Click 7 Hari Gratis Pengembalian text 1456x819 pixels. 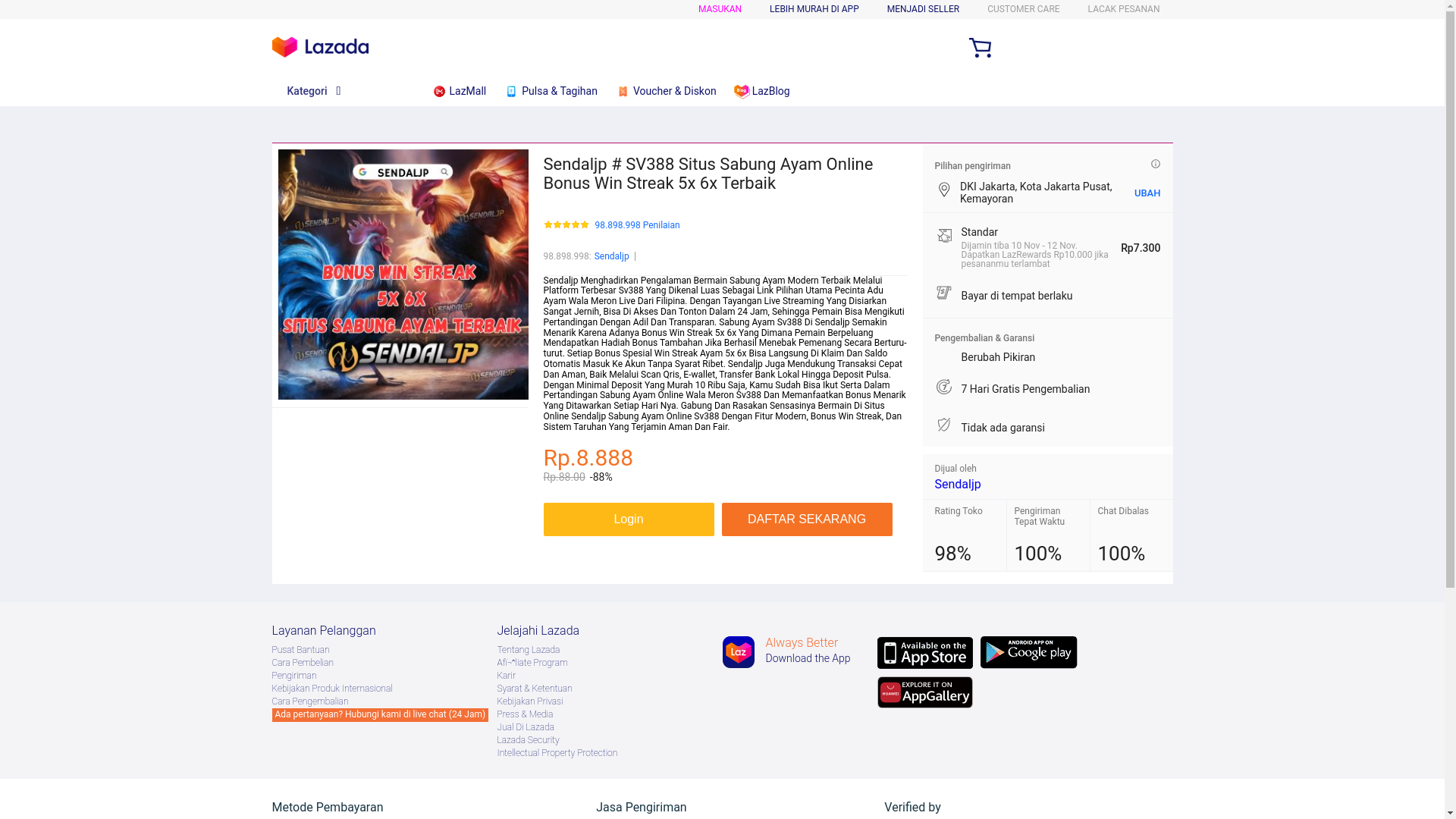[x=1025, y=389]
